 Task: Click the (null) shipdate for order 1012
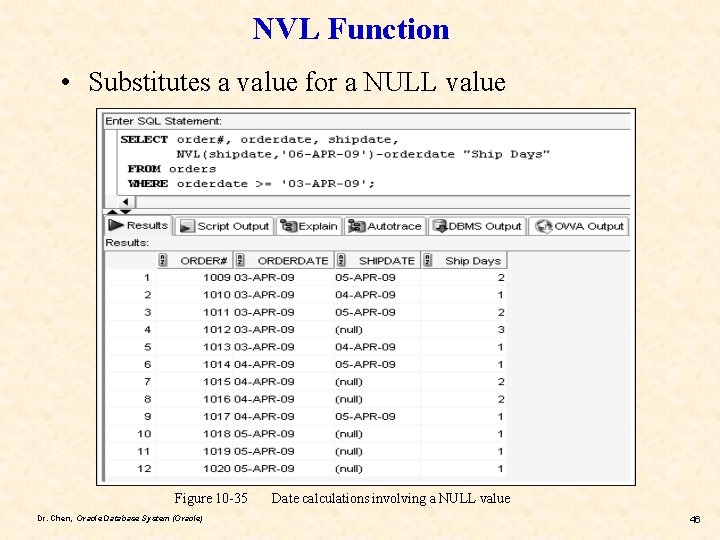click(x=349, y=330)
